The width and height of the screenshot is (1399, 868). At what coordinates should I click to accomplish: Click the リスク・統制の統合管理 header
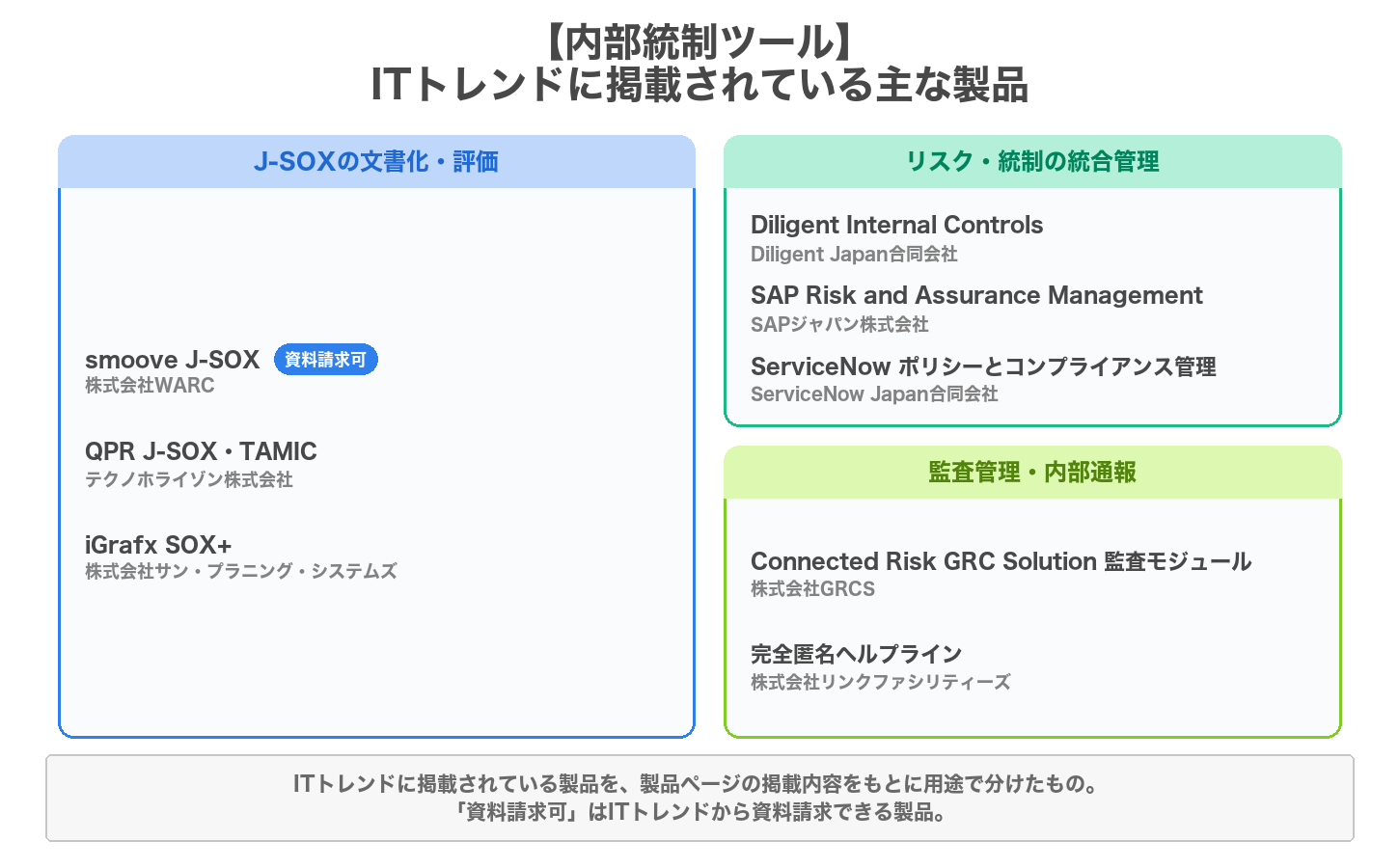pos(1032,162)
